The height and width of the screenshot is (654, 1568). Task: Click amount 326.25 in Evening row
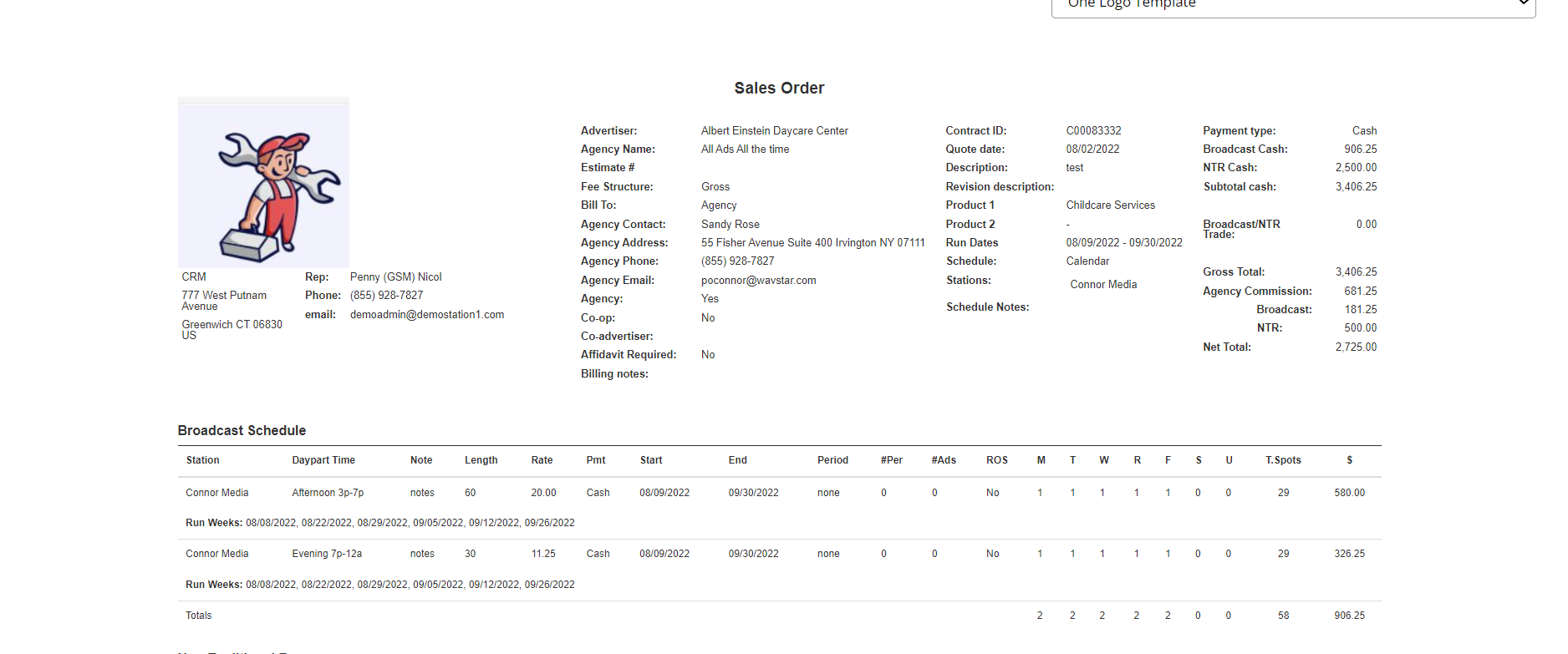pos(1349,554)
